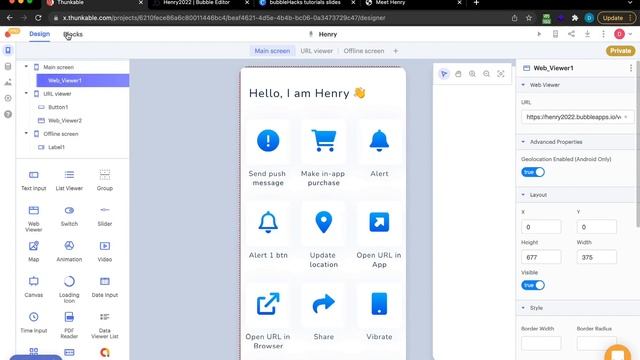This screenshot has height=360, width=640.
Task: Open the URL viewer screen tab
Action: coord(317,51)
